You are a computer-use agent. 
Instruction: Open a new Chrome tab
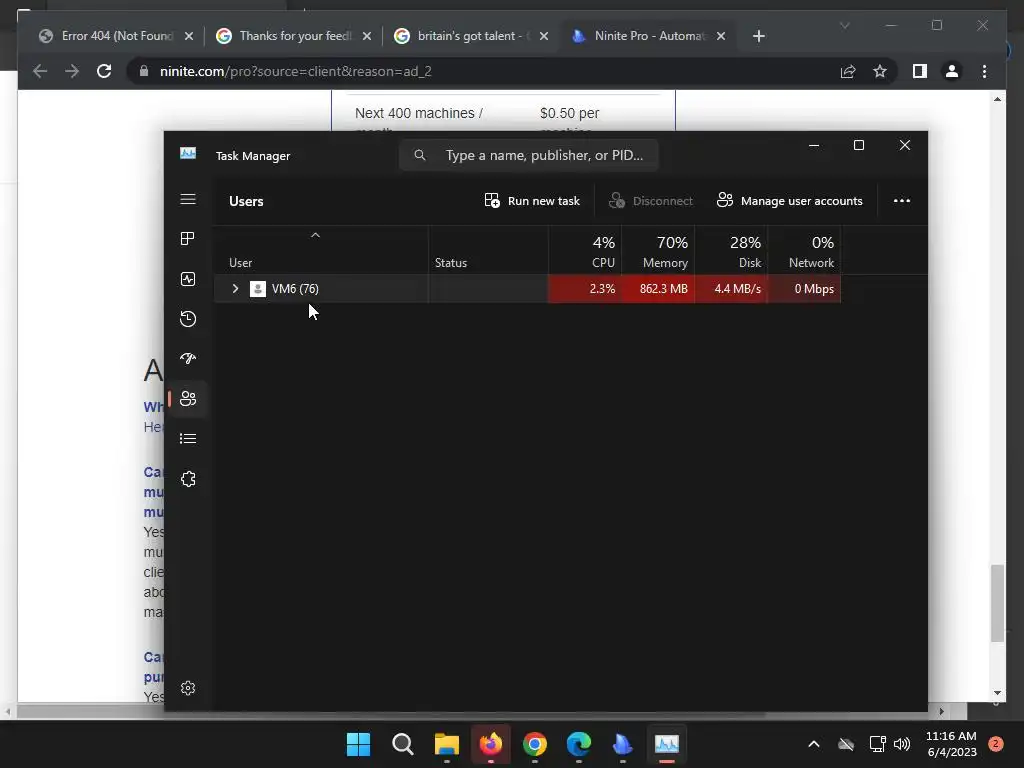pyautogui.click(x=759, y=36)
